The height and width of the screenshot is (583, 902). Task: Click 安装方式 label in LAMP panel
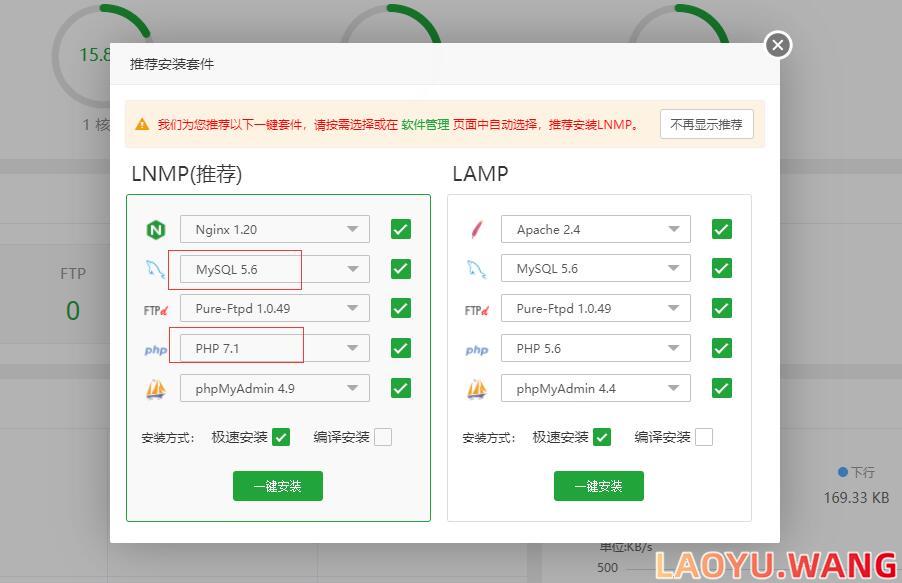489,438
